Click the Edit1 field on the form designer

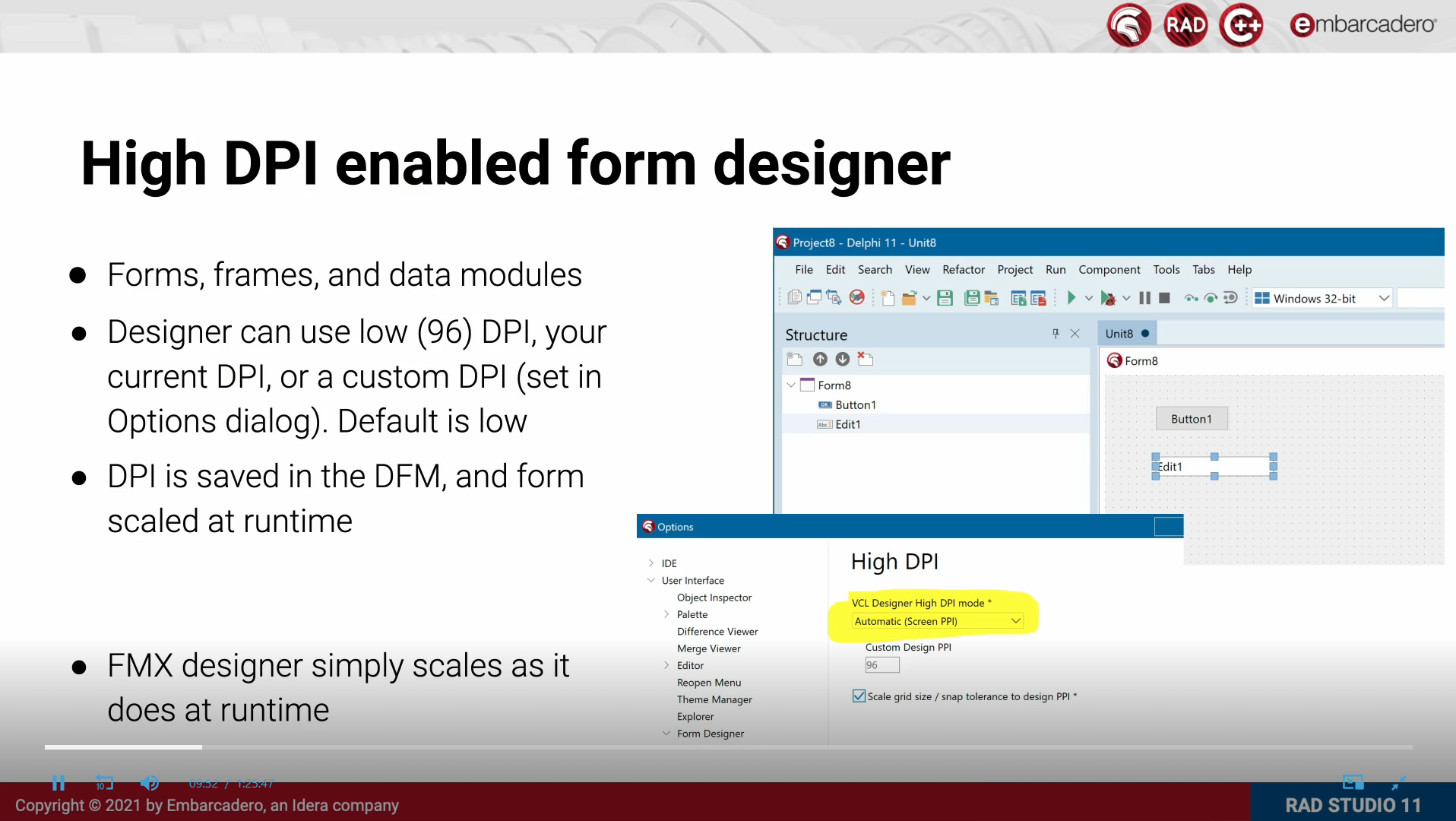(x=1214, y=467)
